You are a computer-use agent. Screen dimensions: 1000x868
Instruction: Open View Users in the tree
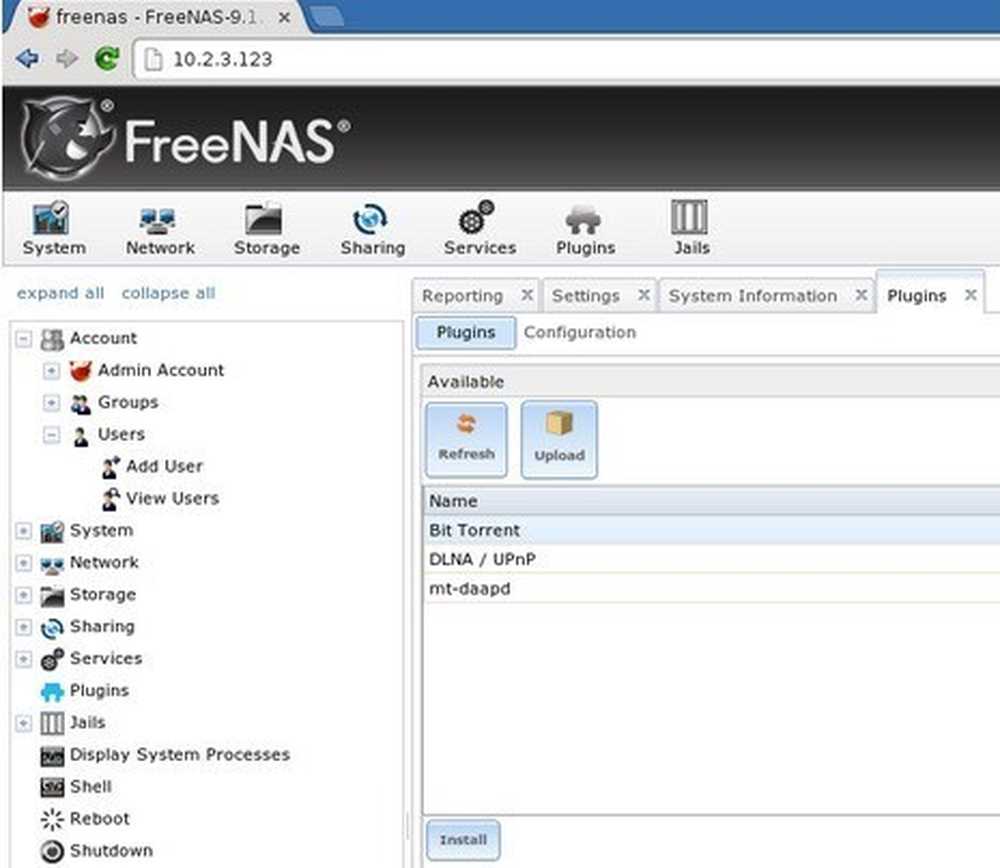(172, 498)
